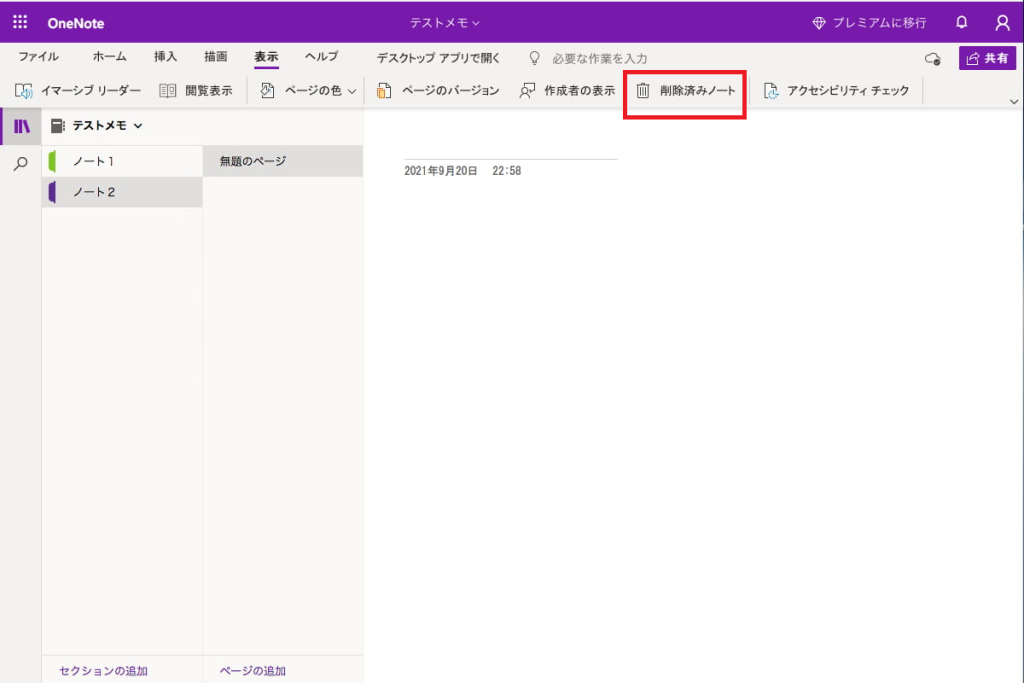Switch to the 描画 tab
The image size is (1024, 683).
coord(216,57)
